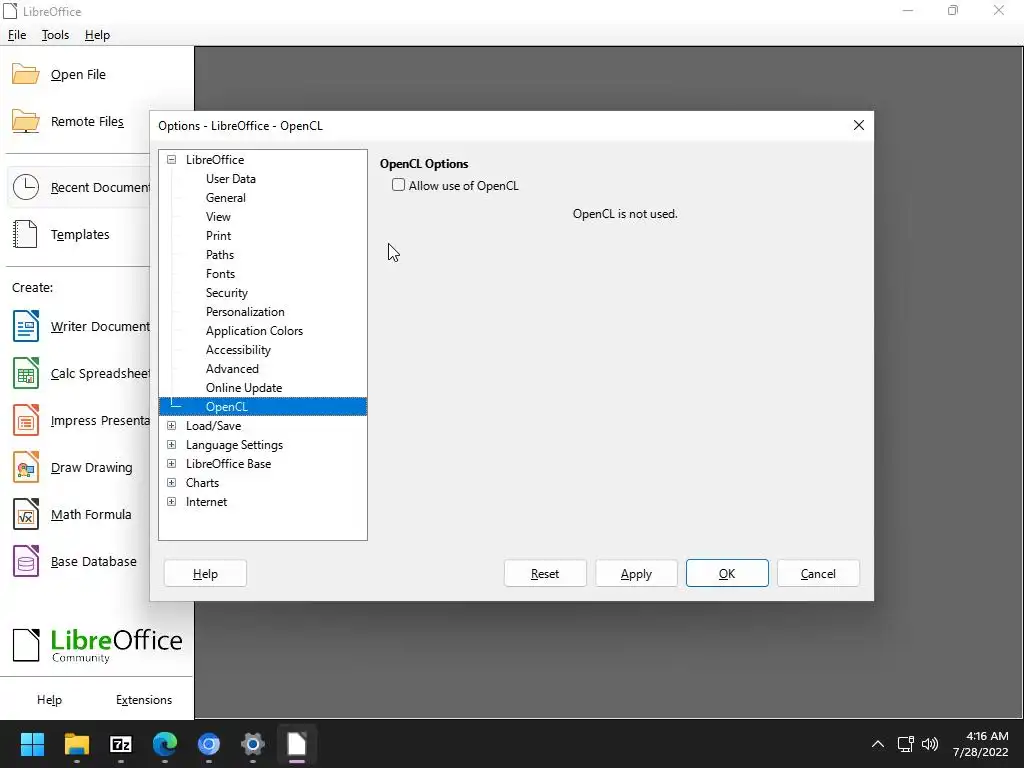Click the Templates page icon
This screenshot has height=768, width=1024.
click(25, 234)
